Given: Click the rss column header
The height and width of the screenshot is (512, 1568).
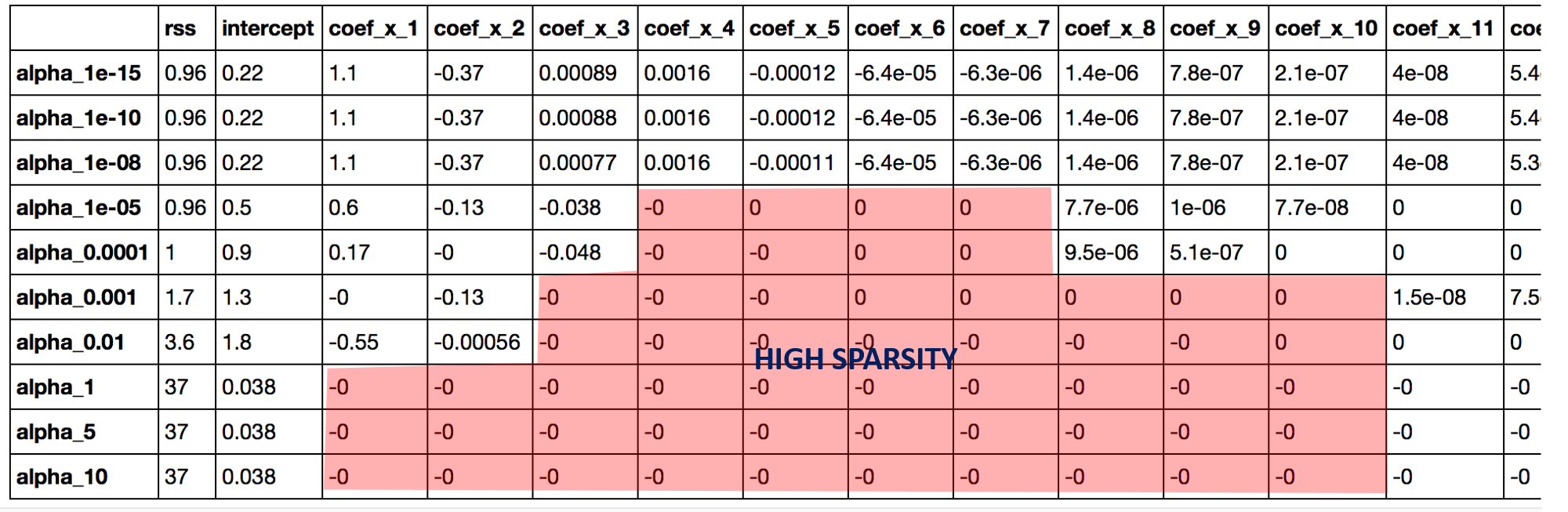Looking at the screenshot, I should [x=180, y=29].
